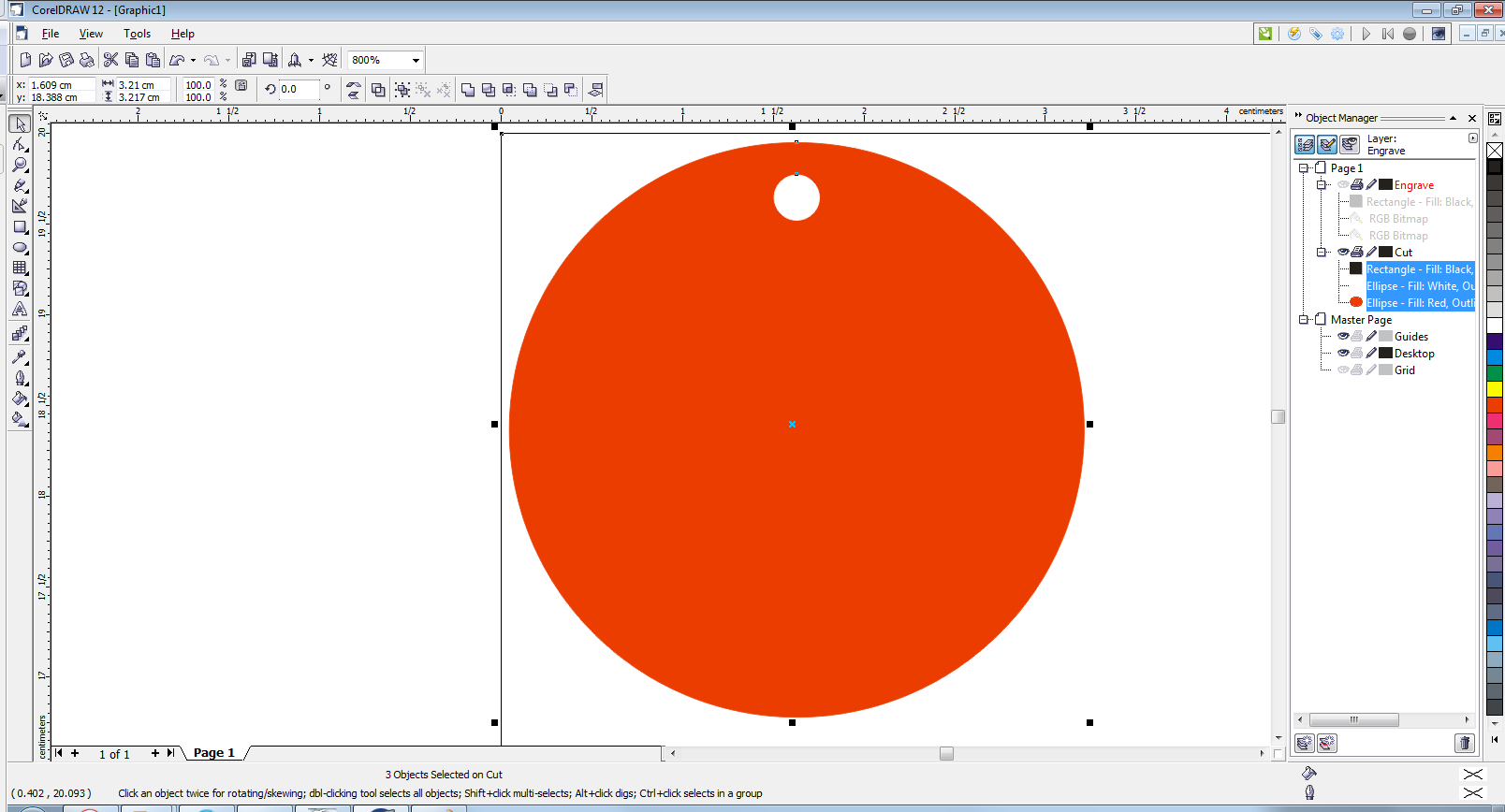Select the Text tool in the toolbox
Screen dimensions: 1505x812
pos(20,310)
